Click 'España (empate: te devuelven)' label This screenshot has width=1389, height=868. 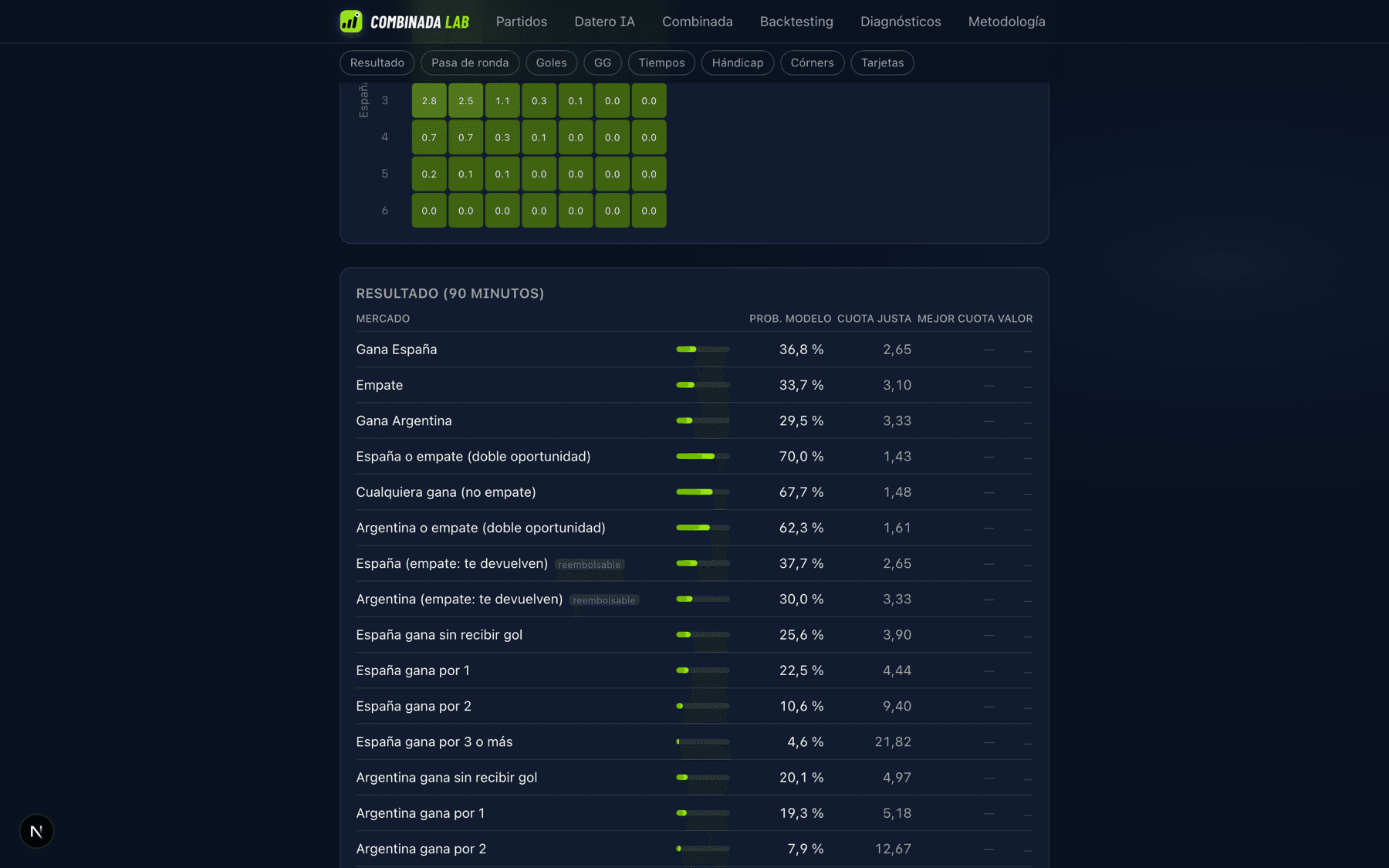tap(452, 563)
